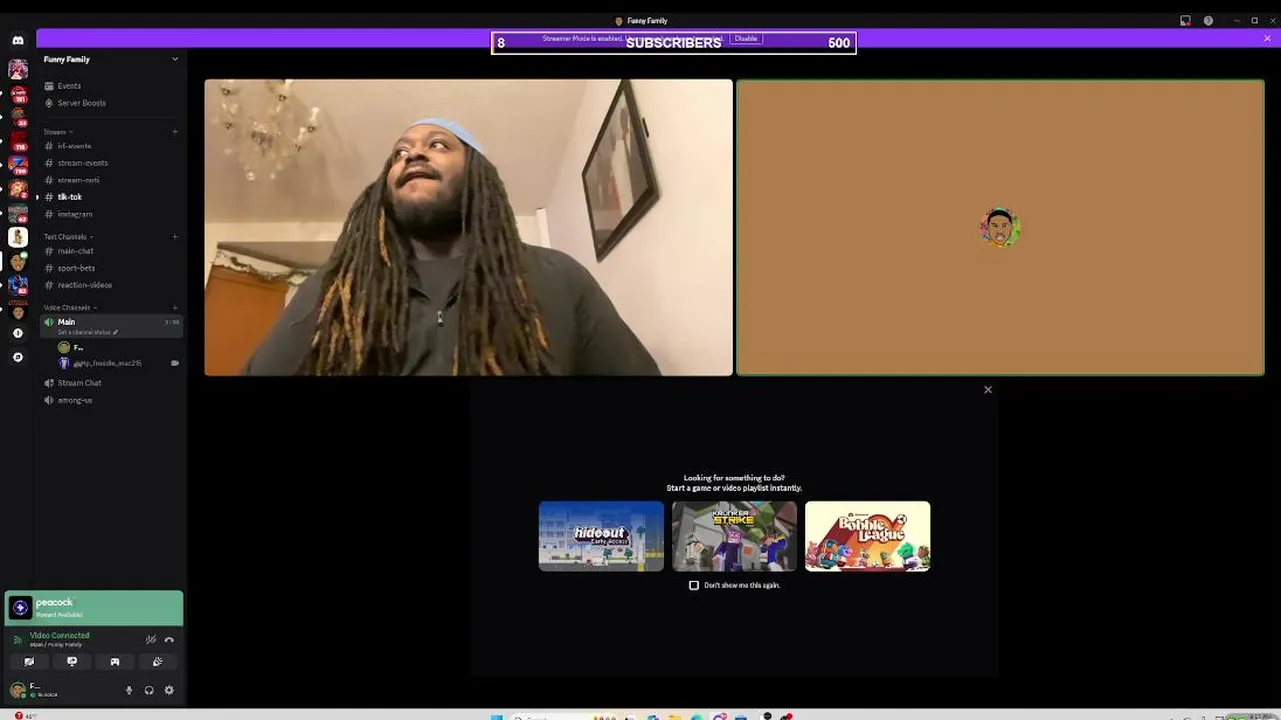Click the connection signal icon
The width and height of the screenshot is (1281, 720).
tap(18, 639)
